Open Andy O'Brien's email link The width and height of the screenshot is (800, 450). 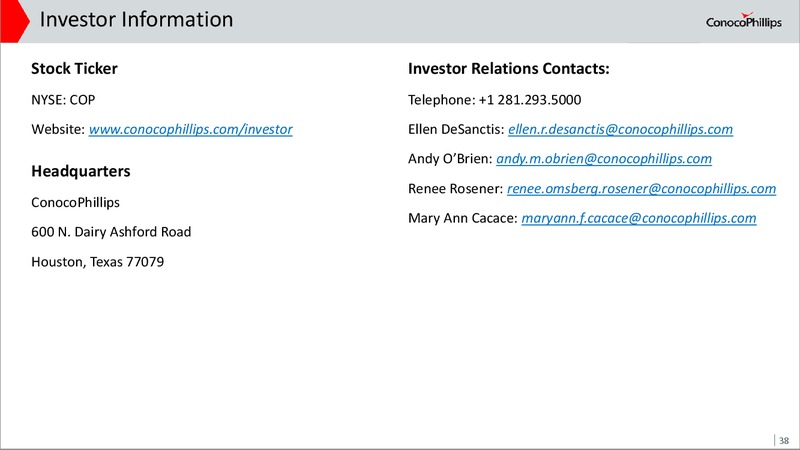604,159
